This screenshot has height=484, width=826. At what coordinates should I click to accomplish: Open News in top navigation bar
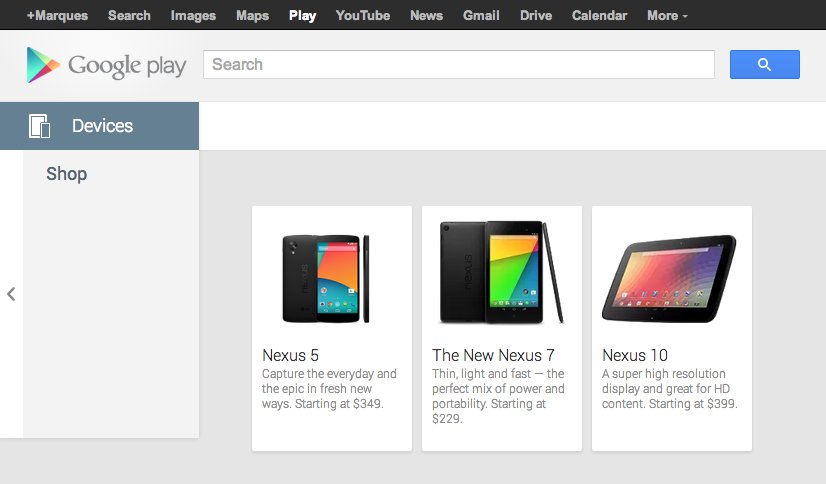(426, 15)
